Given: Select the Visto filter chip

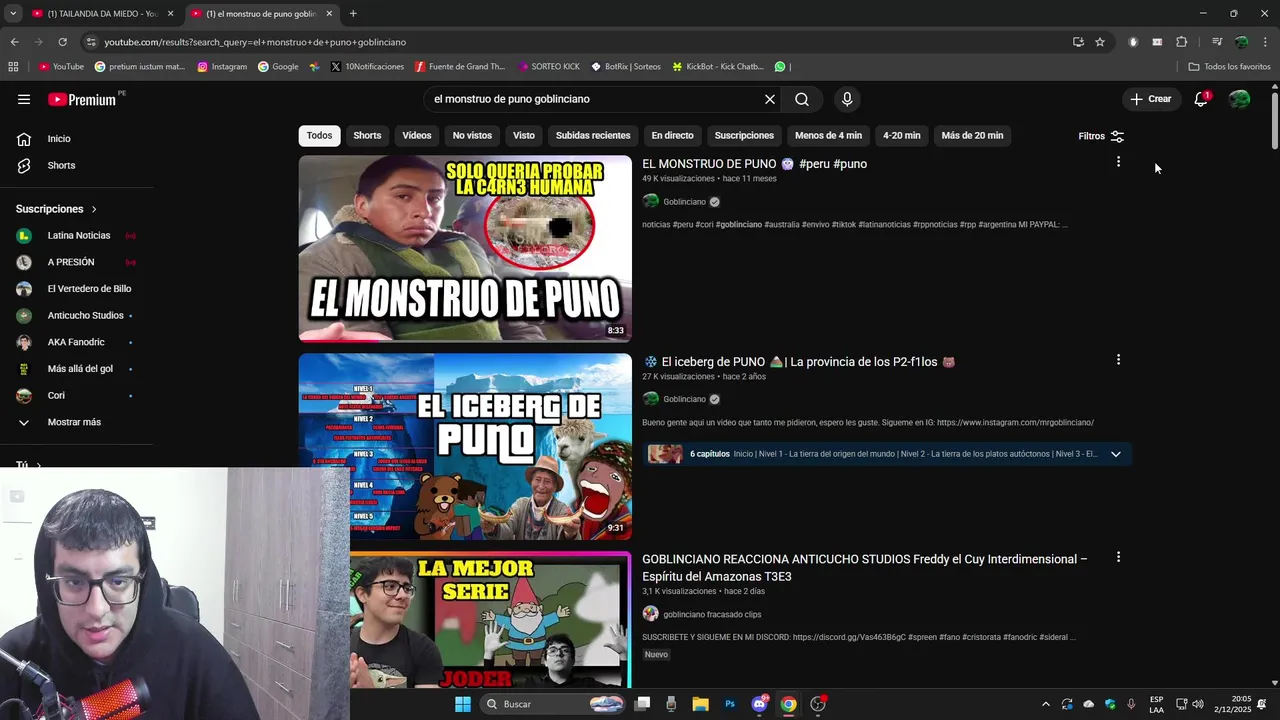Looking at the screenshot, I should 524,136.
